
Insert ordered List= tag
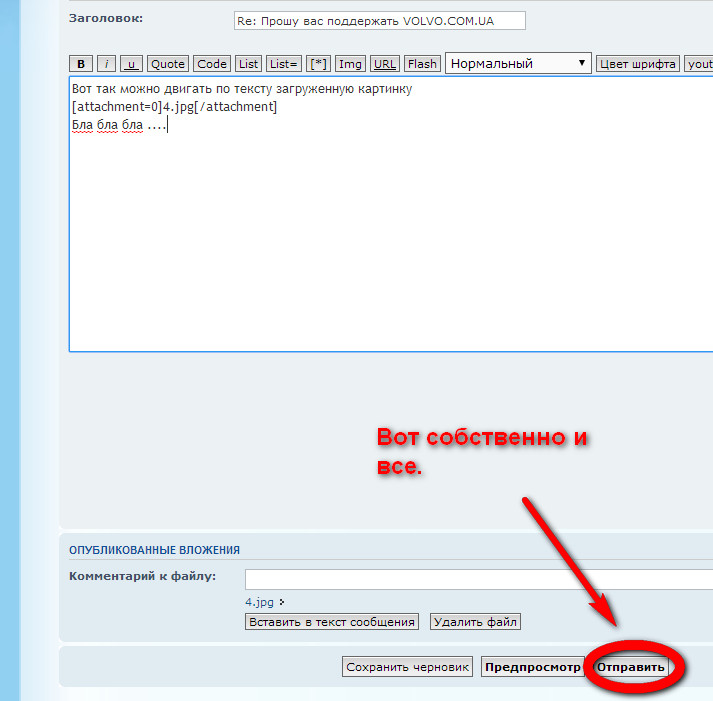point(284,63)
